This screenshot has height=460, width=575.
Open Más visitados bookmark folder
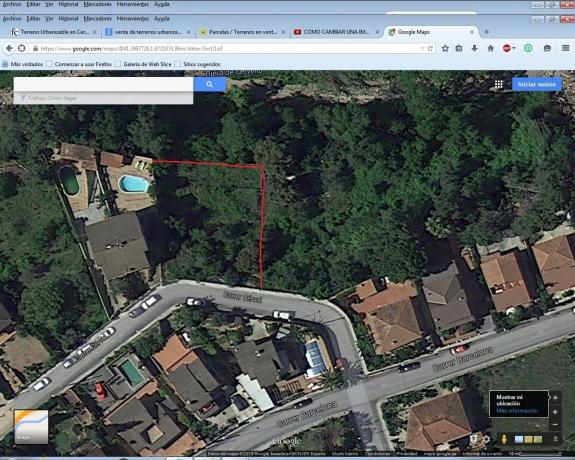tap(23, 64)
